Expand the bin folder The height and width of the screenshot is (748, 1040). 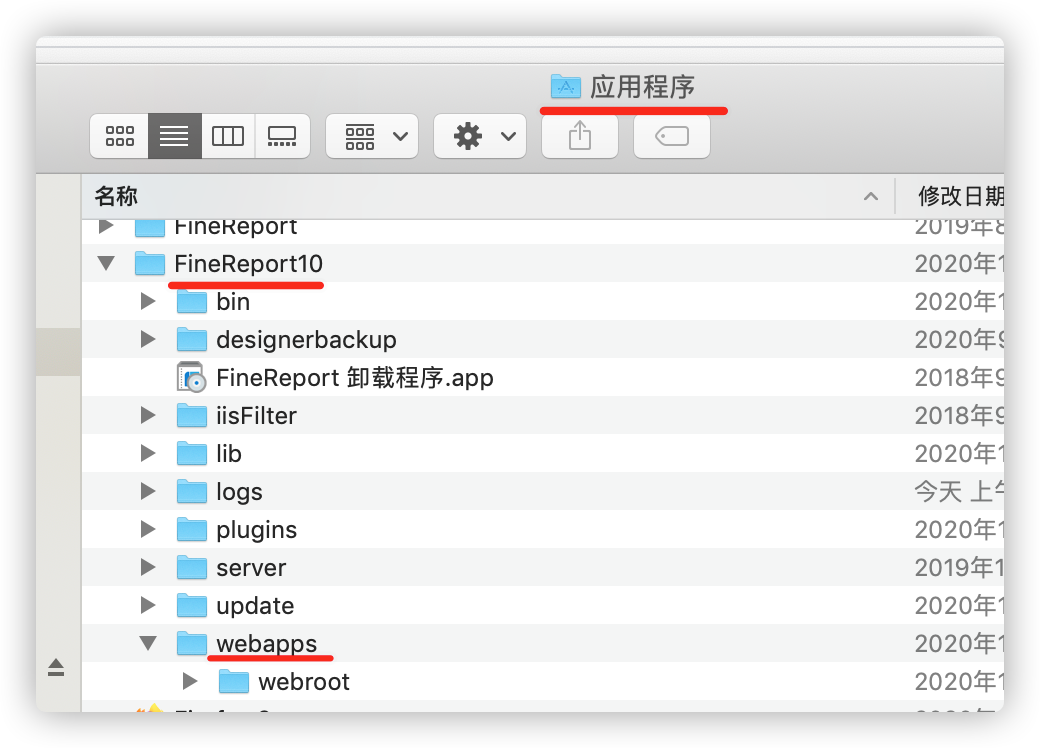click(x=149, y=302)
